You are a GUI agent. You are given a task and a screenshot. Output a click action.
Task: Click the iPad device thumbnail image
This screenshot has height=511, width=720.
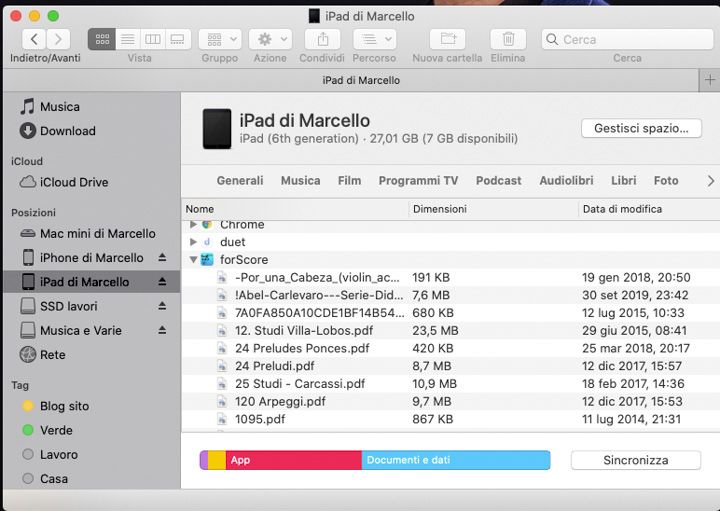point(217,129)
